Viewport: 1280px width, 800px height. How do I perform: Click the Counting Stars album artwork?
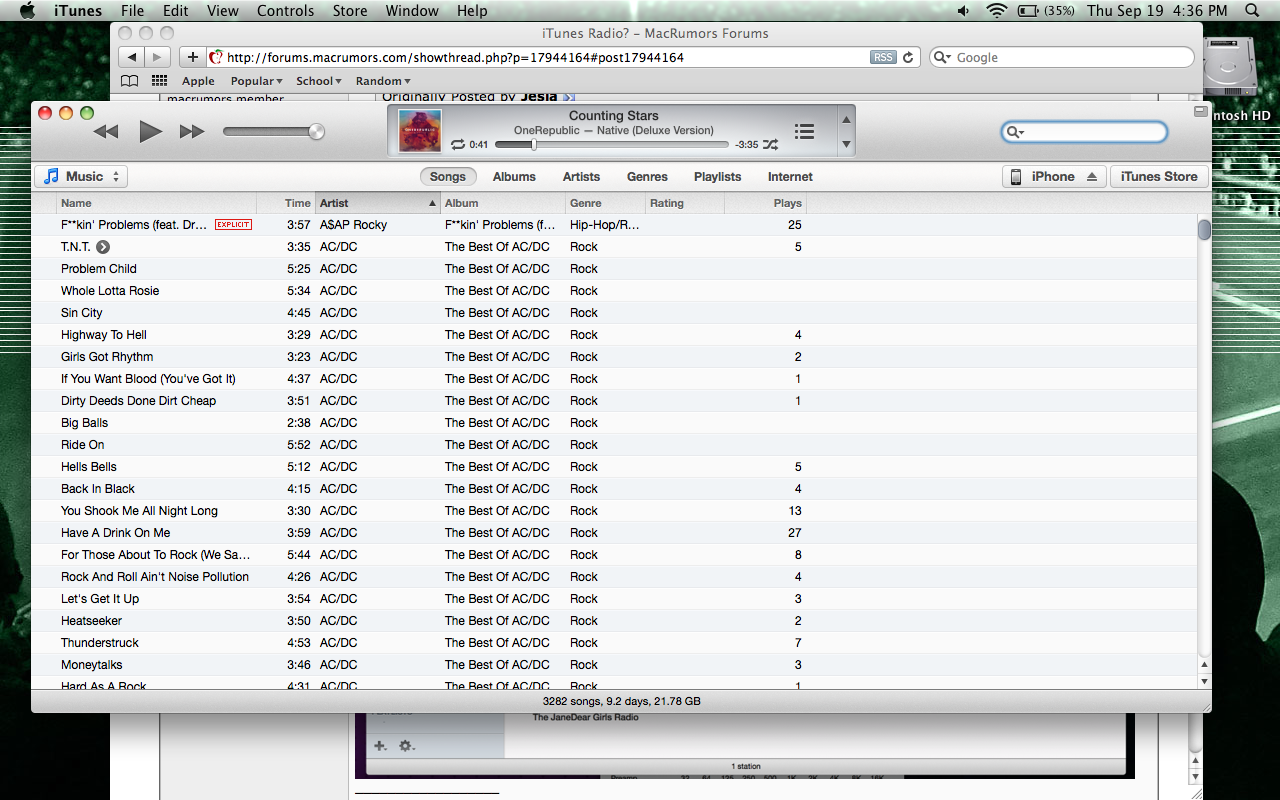(x=420, y=131)
